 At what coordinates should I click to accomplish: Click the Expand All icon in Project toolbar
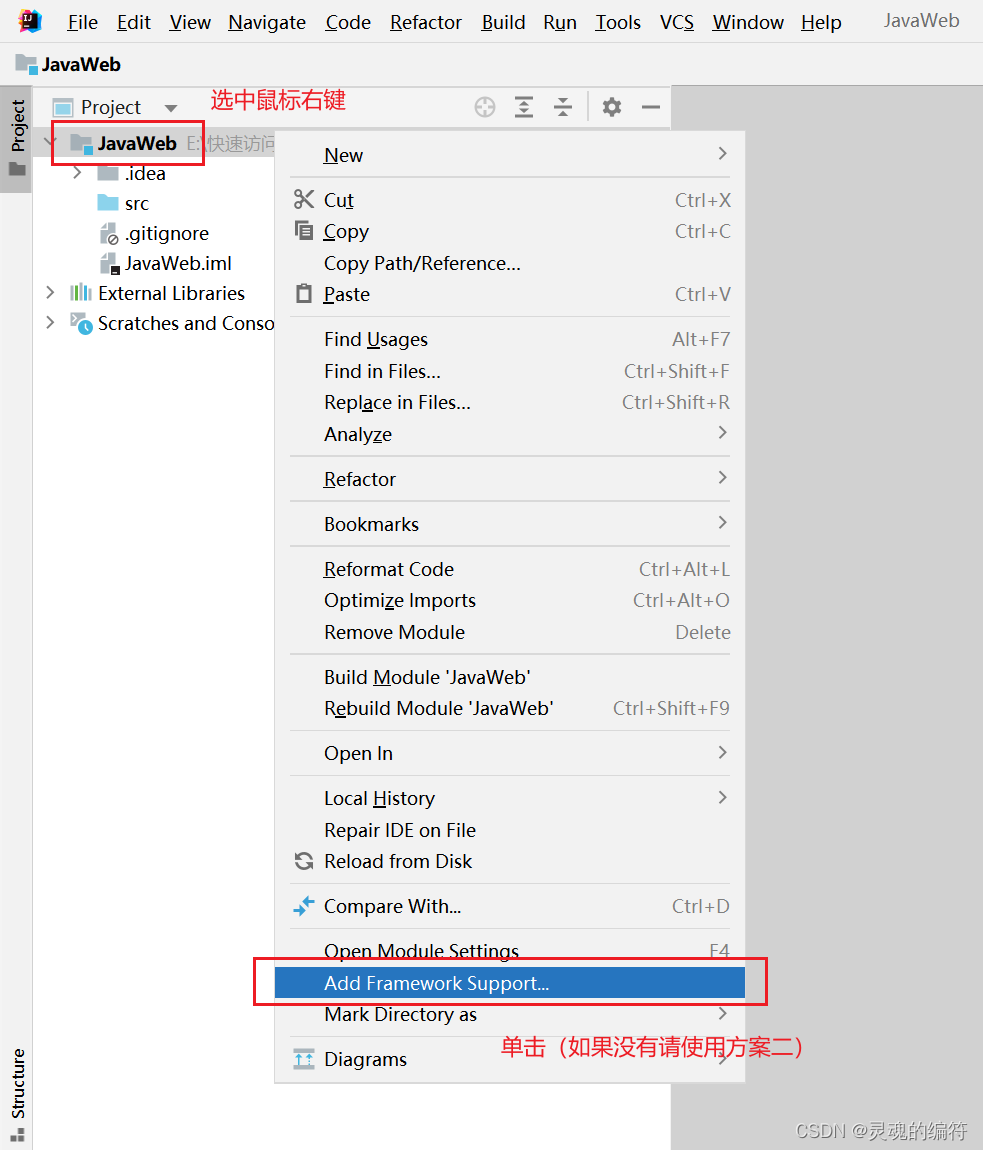(524, 107)
